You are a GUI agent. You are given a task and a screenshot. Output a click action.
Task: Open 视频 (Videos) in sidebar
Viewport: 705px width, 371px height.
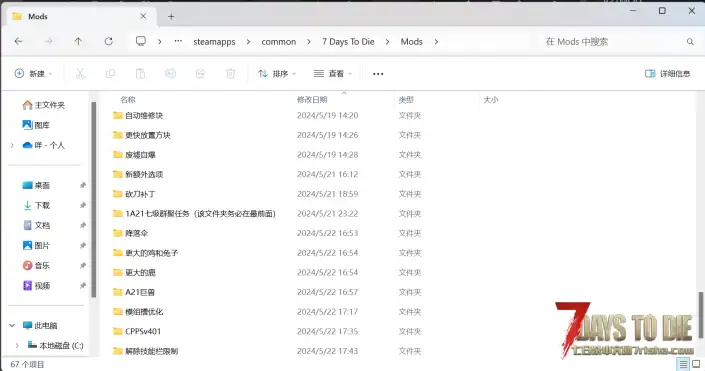[x=36, y=285]
